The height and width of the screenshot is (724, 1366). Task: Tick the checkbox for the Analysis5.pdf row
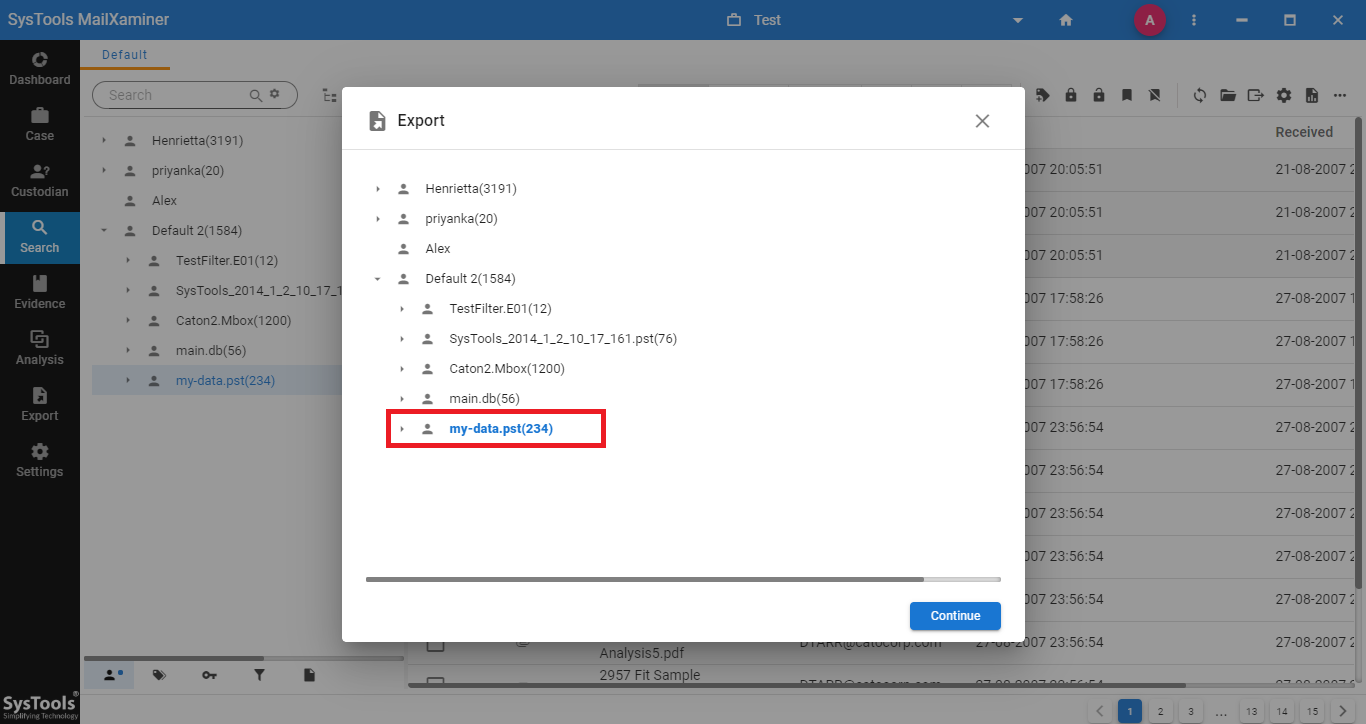point(435,645)
